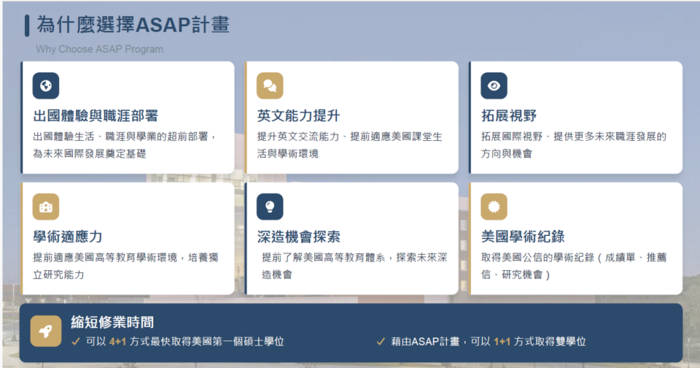Click description 提前適應美國高等教育學術環境
This screenshot has height=368, width=700.
click(x=125, y=266)
